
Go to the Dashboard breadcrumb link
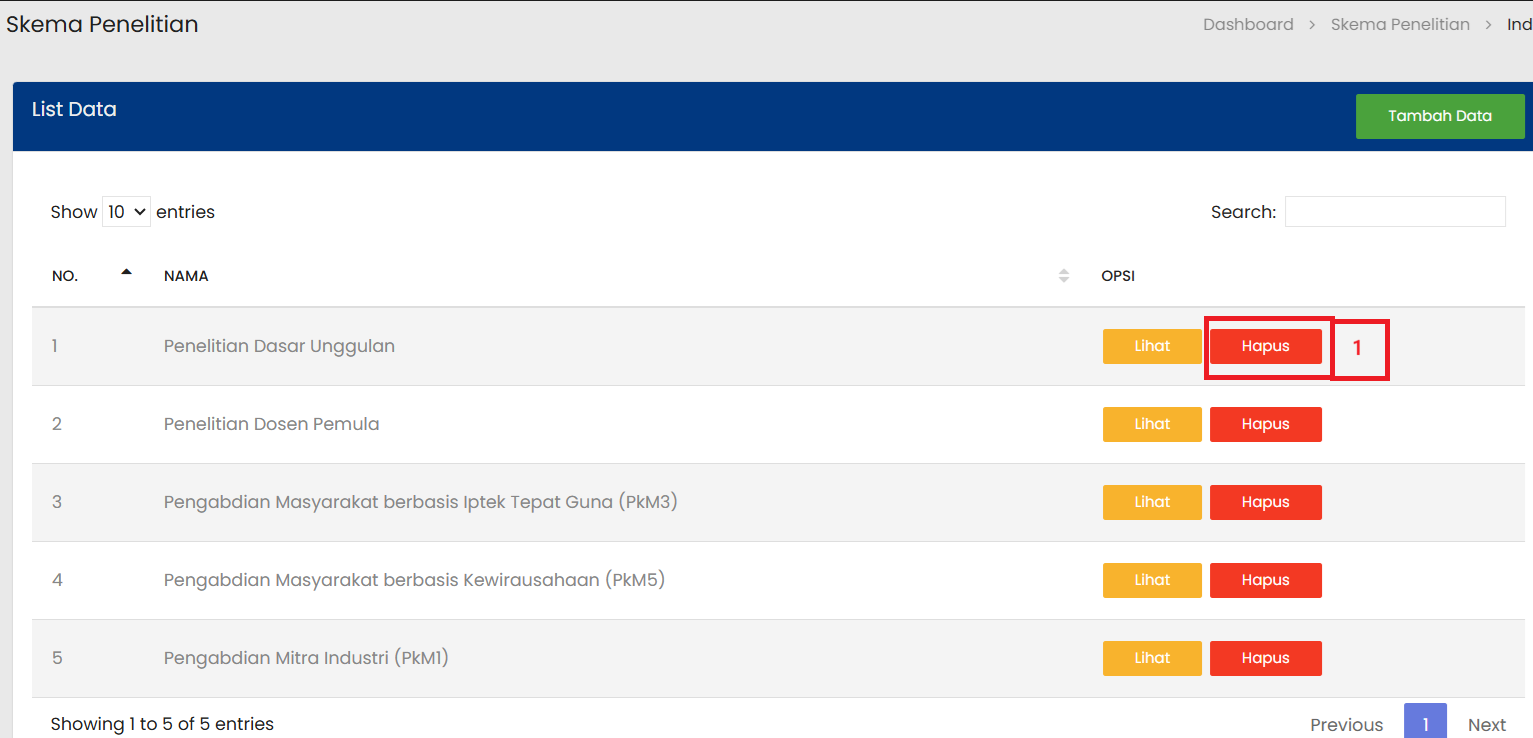click(x=1248, y=25)
